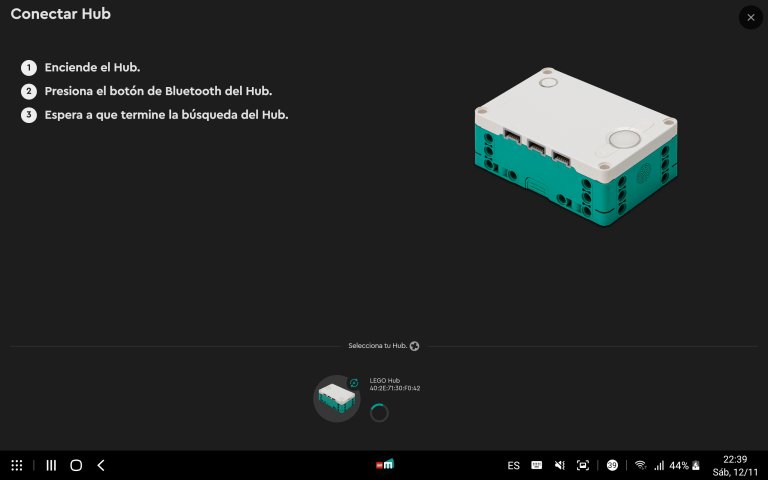Open the LEGO Mindstorms app taskbar icon
Viewport: 768px width, 480px height.
tap(384, 464)
